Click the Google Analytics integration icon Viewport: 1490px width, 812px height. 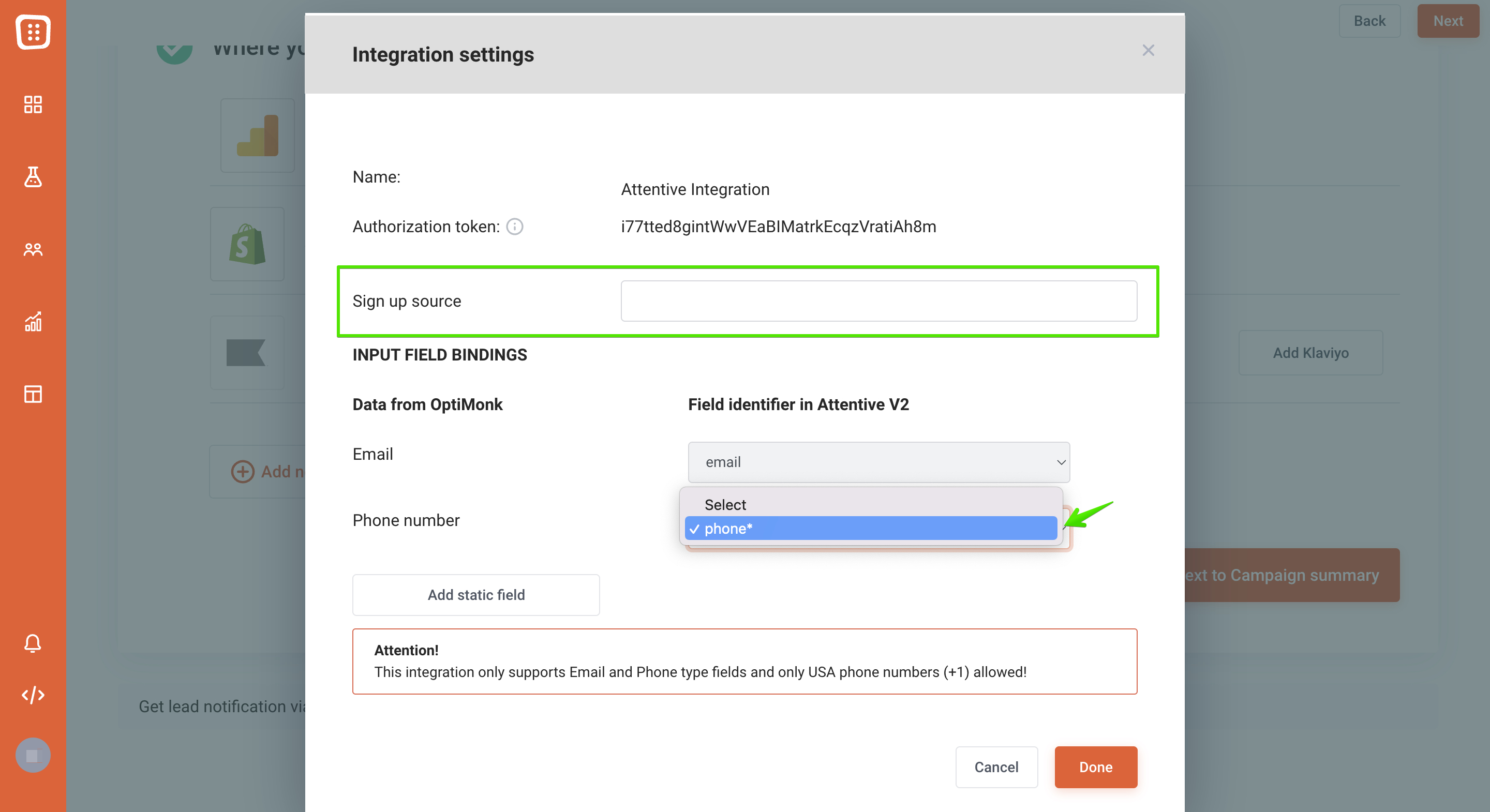click(x=258, y=136)
